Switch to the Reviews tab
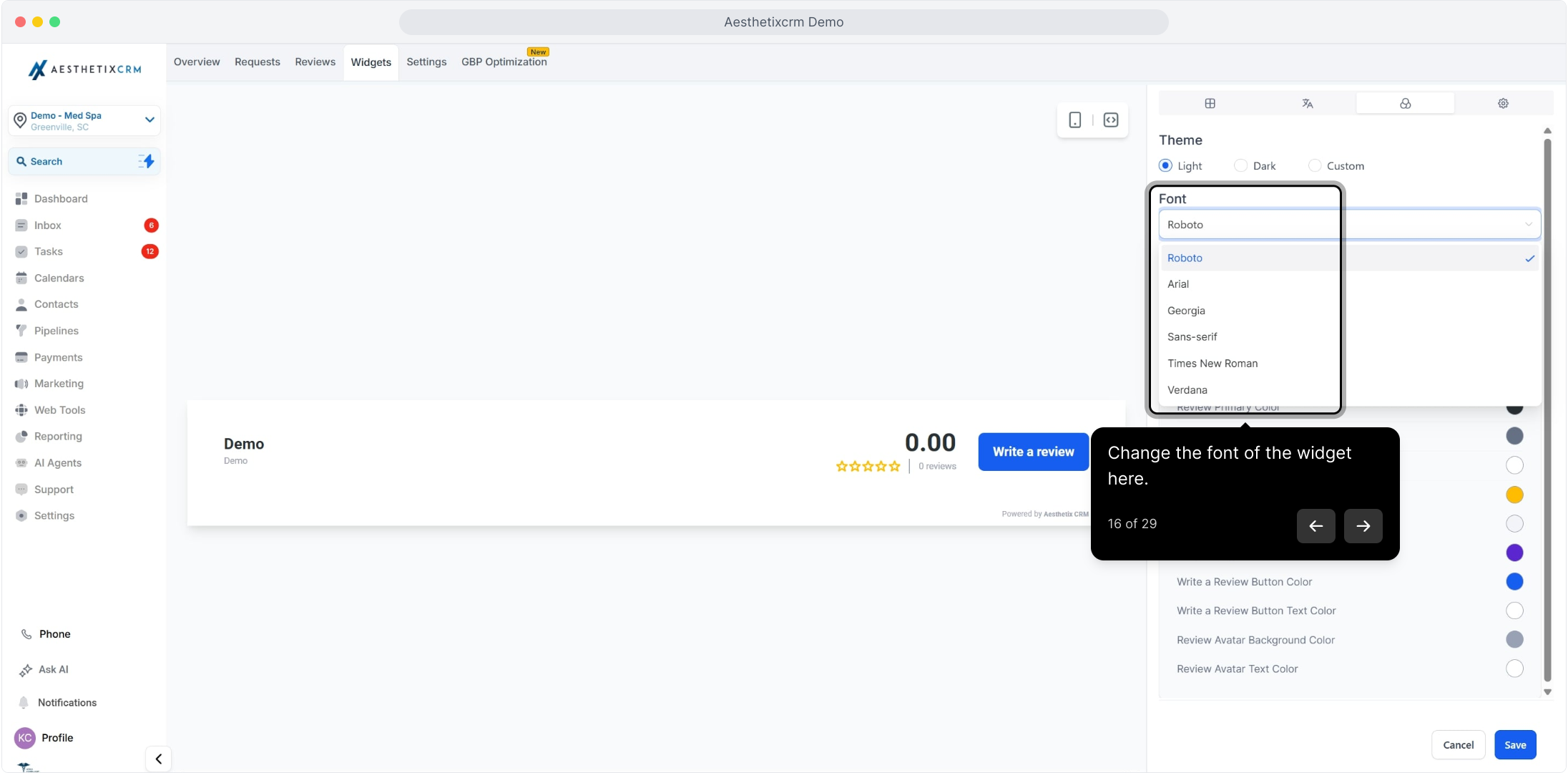The width and height of the screenshot is (1568, 773). (315, 62)
